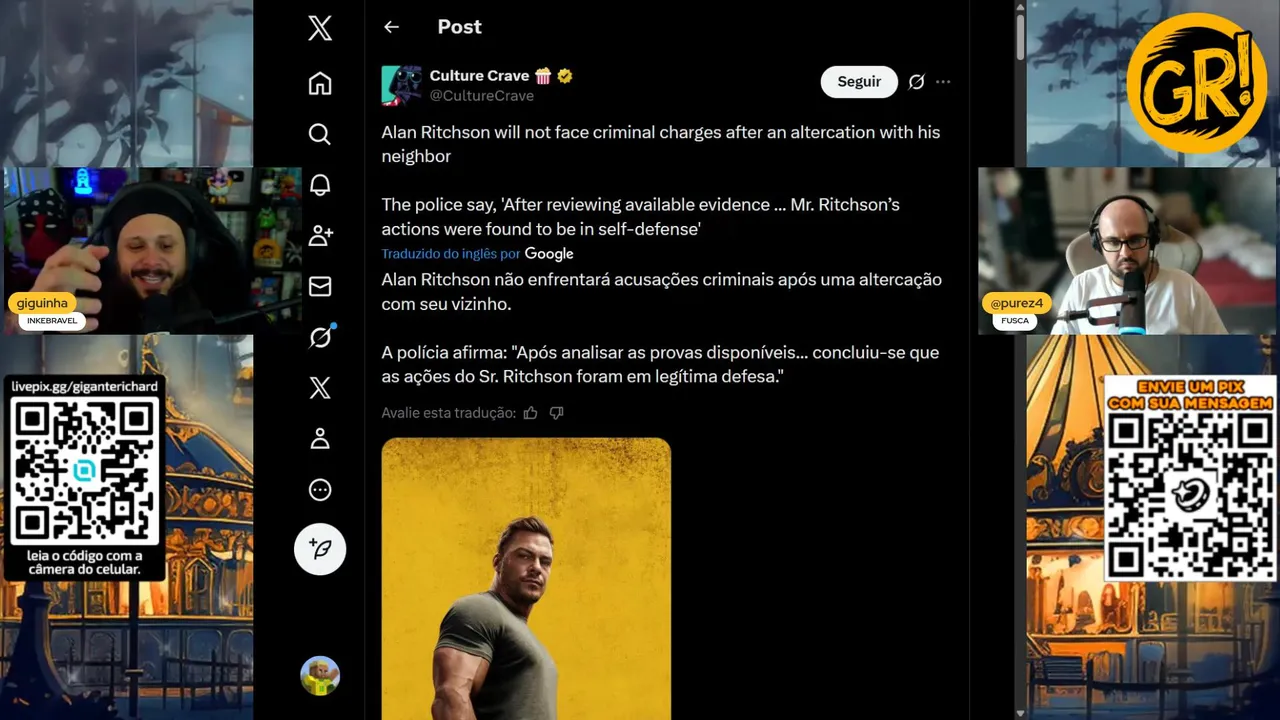The image size is (1280, 720).
Task: Click the GR! channel logo
Action: [1196, 83]
